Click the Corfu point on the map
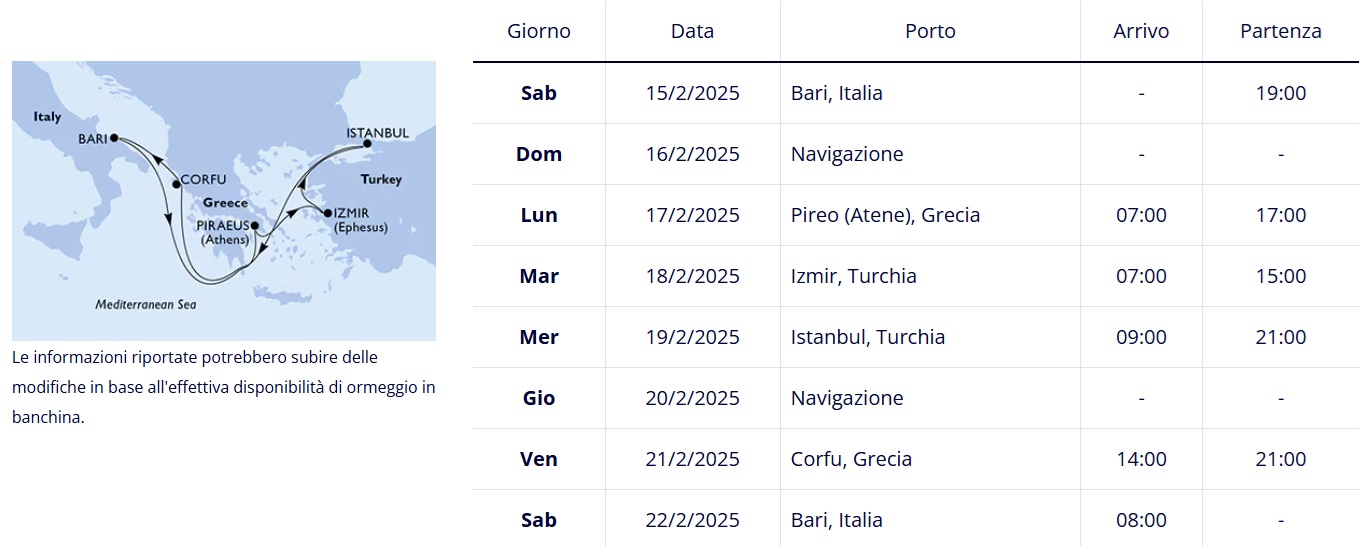 pyautogui.click(x=176, y=183)
